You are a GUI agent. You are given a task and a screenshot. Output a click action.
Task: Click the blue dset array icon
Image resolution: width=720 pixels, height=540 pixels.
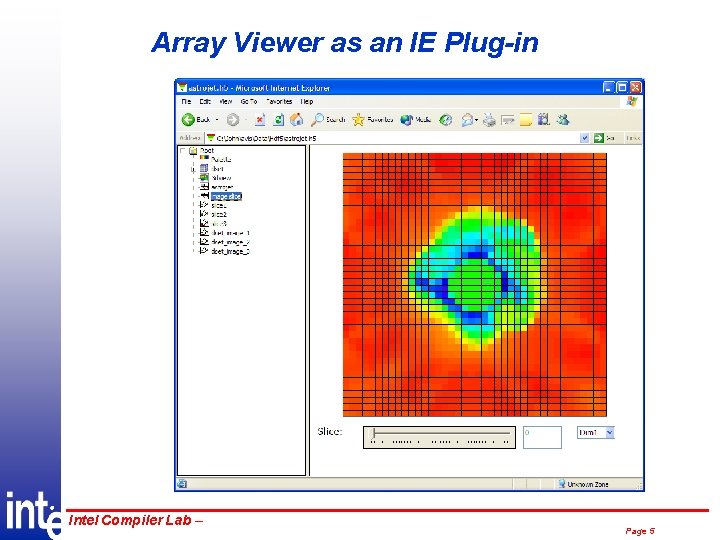[x=204, y=169]
